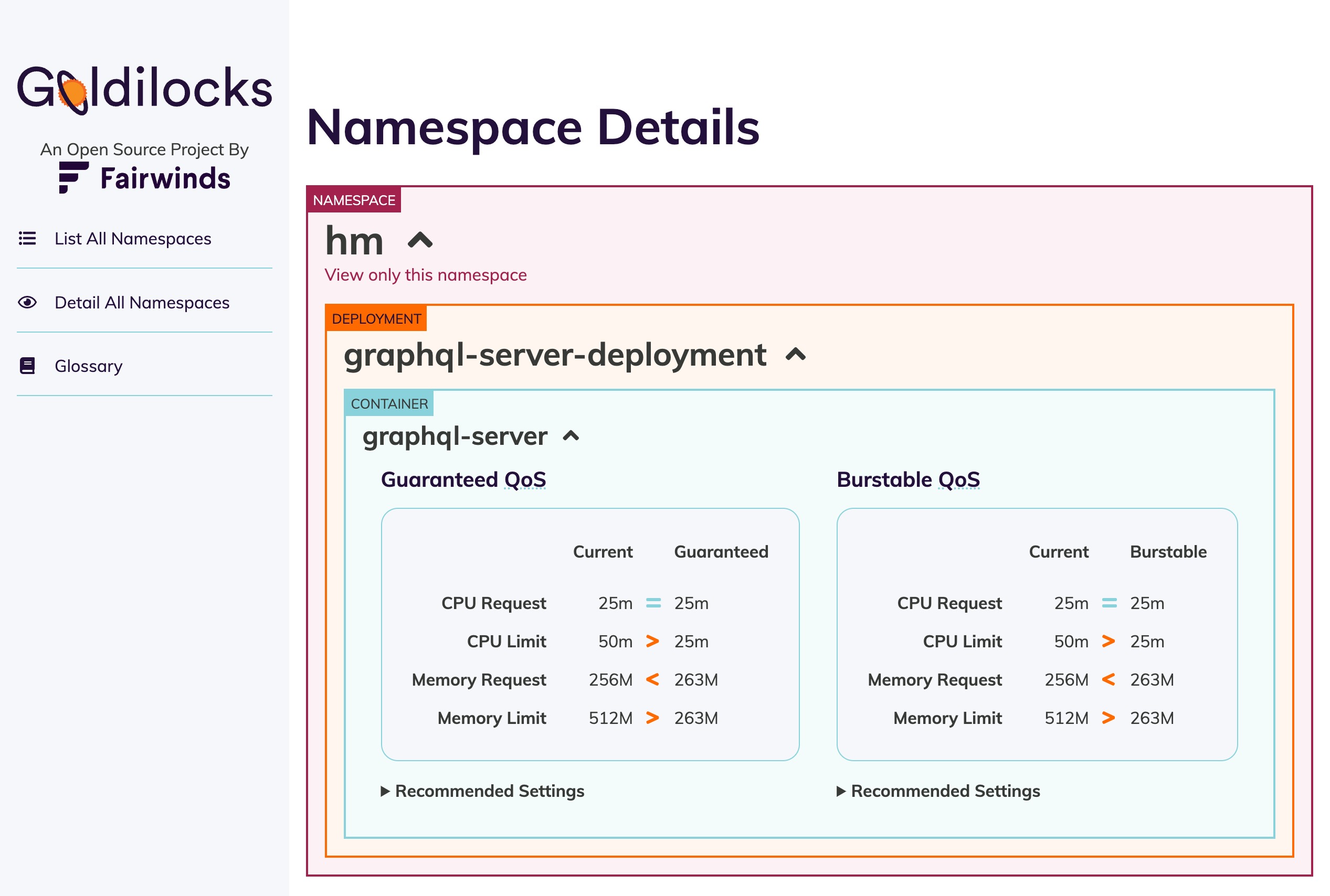Click the Guaranteed CPU Limit greater-than icon

coord(652,641)
